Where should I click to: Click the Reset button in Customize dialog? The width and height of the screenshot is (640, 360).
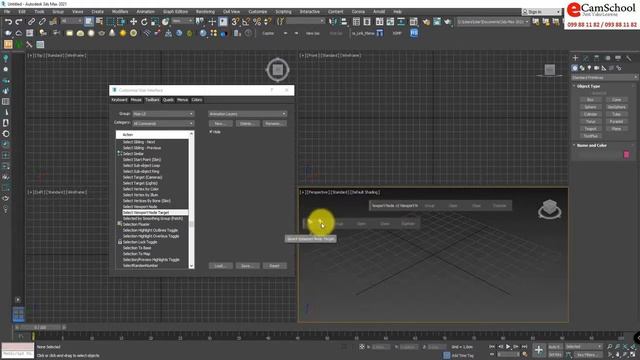click(x=274, y=266)
